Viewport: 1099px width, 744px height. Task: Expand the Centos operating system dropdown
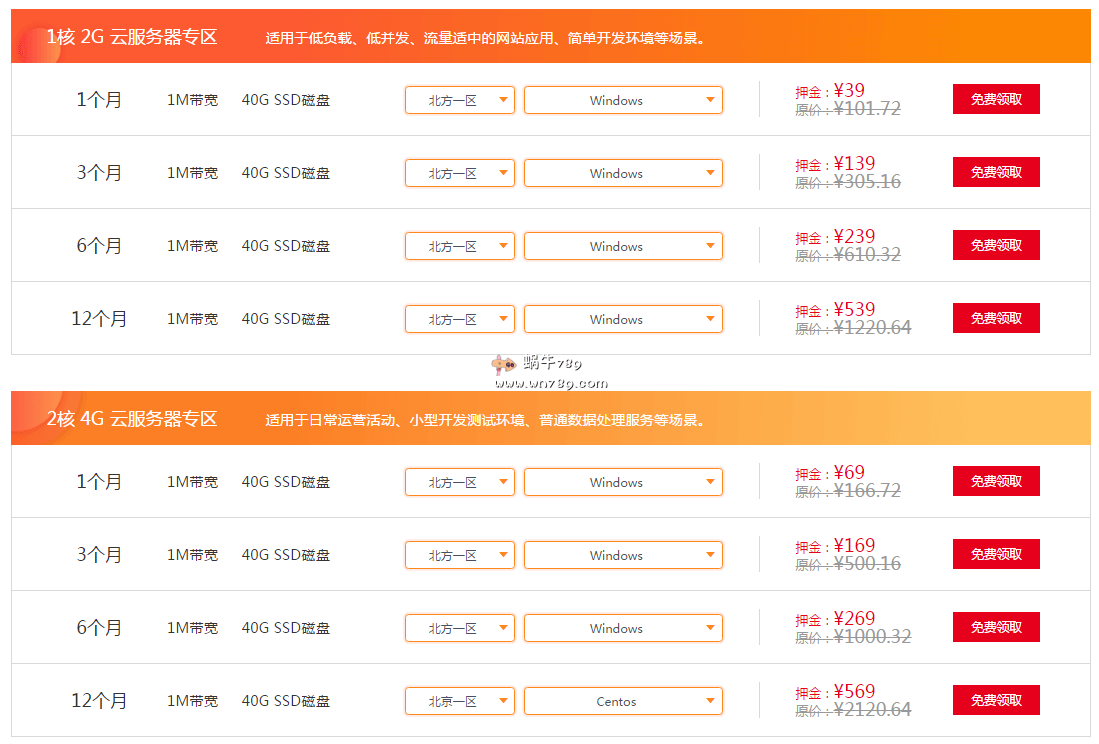click(x=623, y=701)
